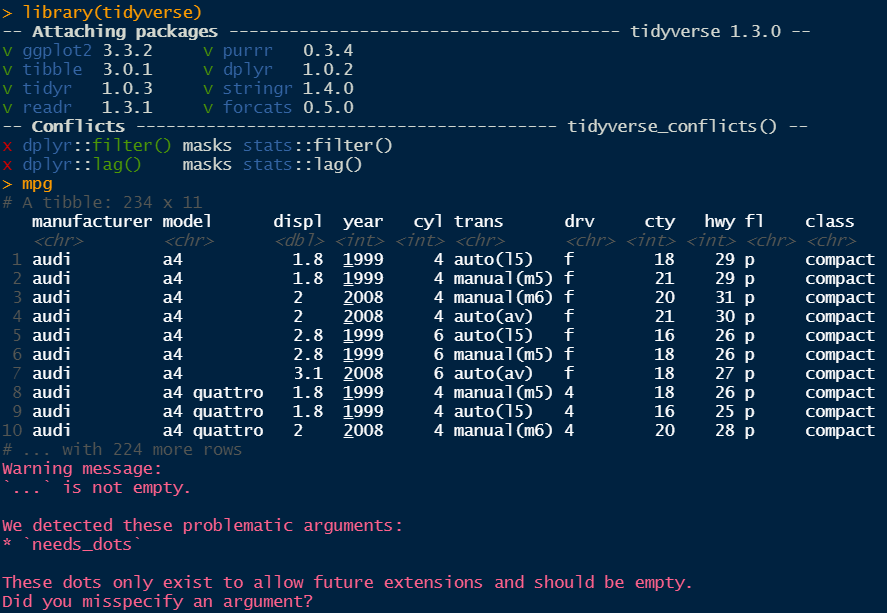This screenshot has width=887, height=613.
Task: Select the 'tidyr' package name
Action: [x=47, y=89]
